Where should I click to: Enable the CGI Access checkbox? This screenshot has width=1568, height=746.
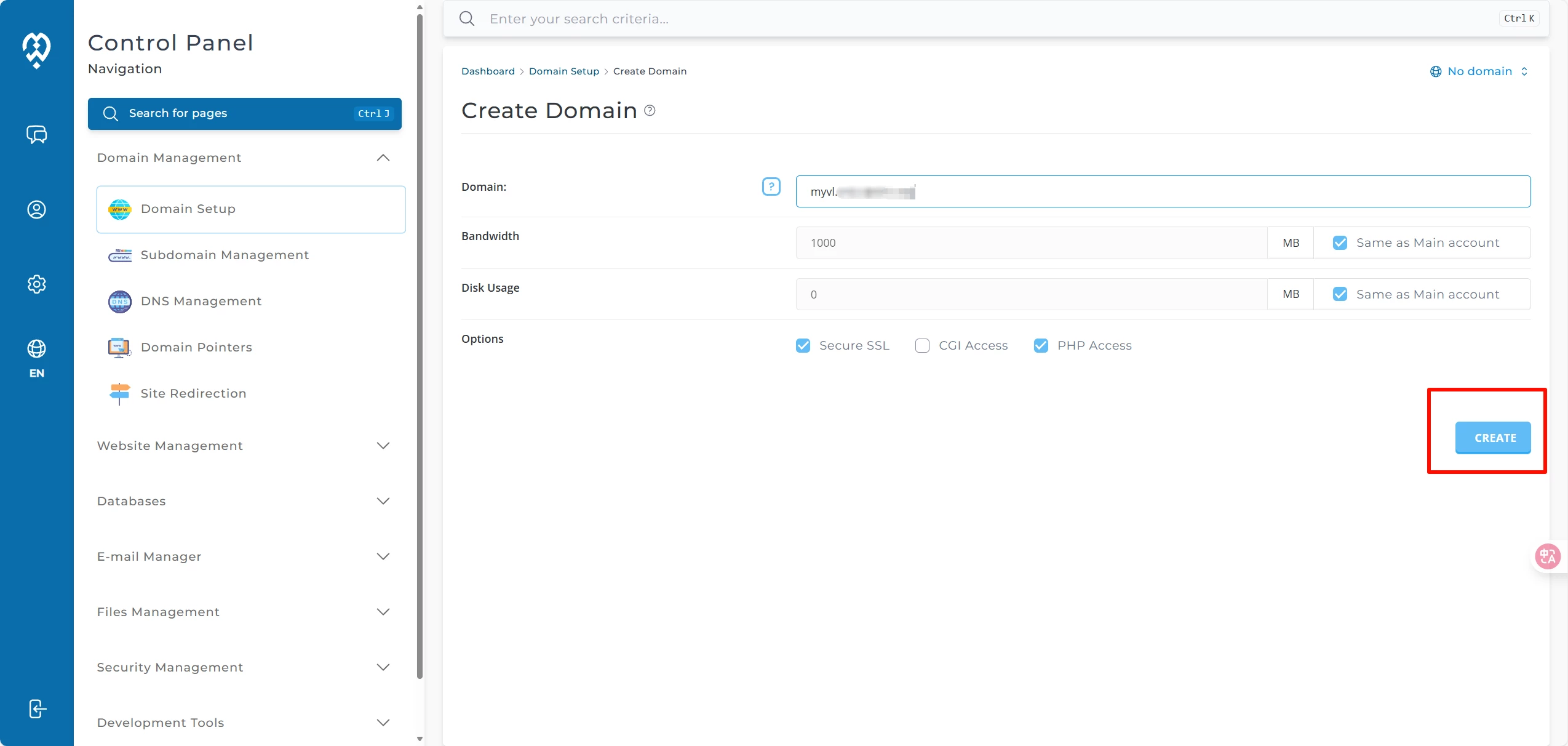(x=922, y=346)
